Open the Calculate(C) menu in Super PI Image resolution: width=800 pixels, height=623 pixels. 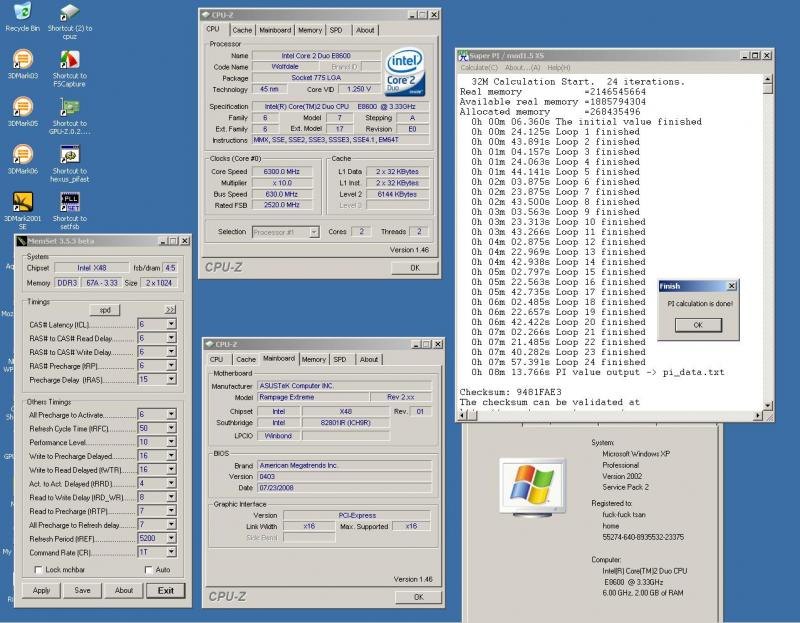[x=479, y=67]
